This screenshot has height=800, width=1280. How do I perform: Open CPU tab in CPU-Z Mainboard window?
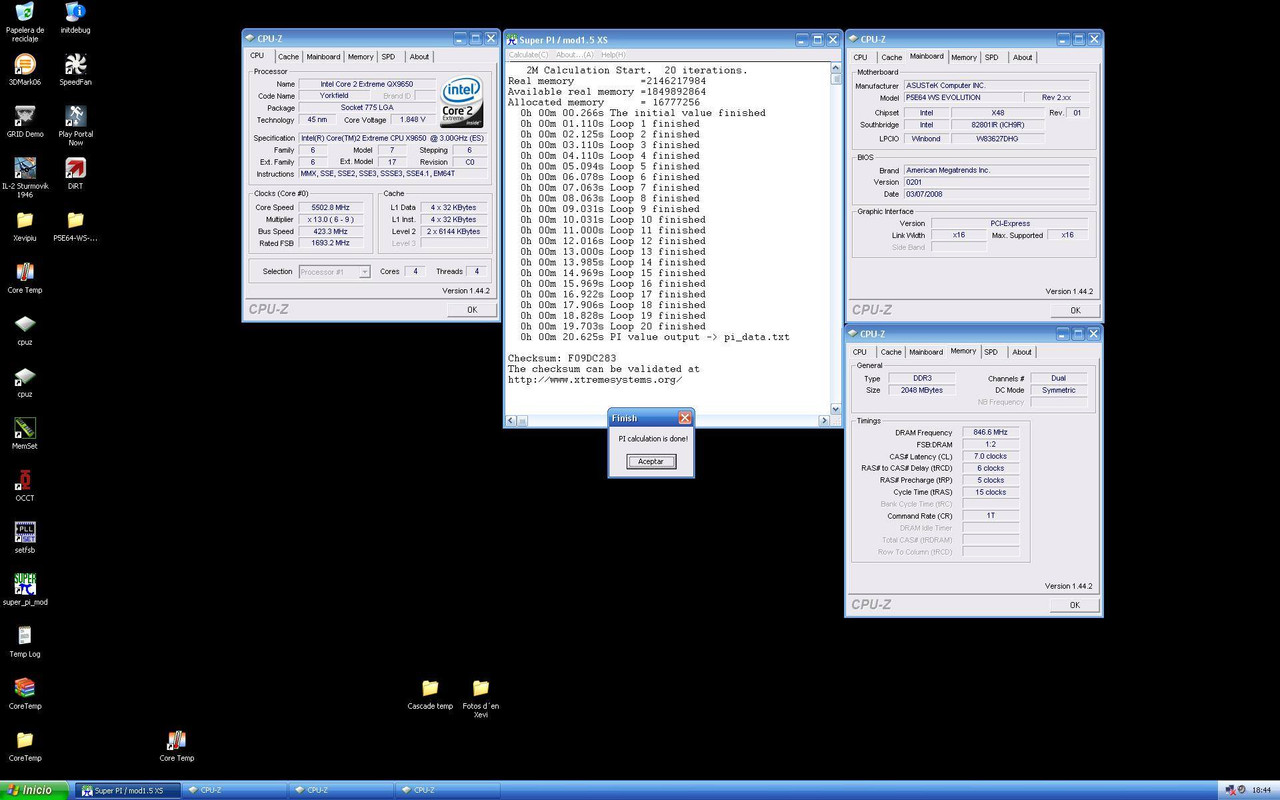coord(860,57)
